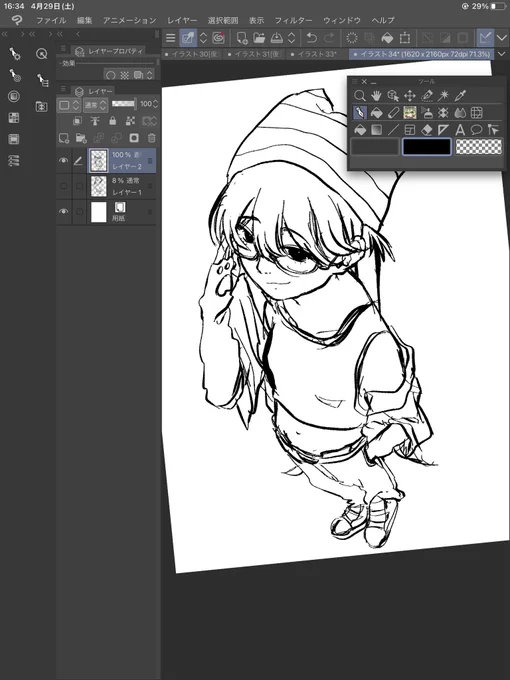Select the black sub color swatch
Image resolution: width=510 pixels, height=680 pixels.
click(x=427, y=147)
